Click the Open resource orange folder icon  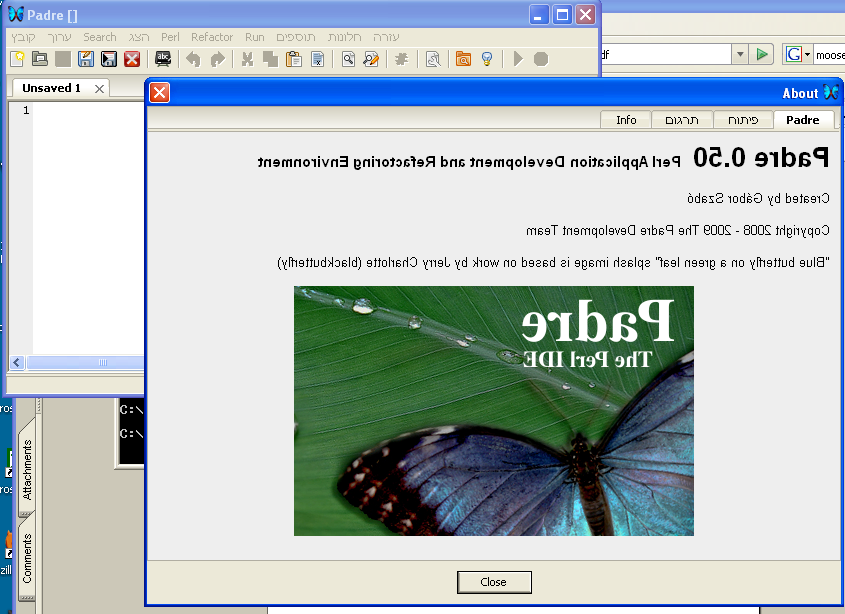click(463, 58)
